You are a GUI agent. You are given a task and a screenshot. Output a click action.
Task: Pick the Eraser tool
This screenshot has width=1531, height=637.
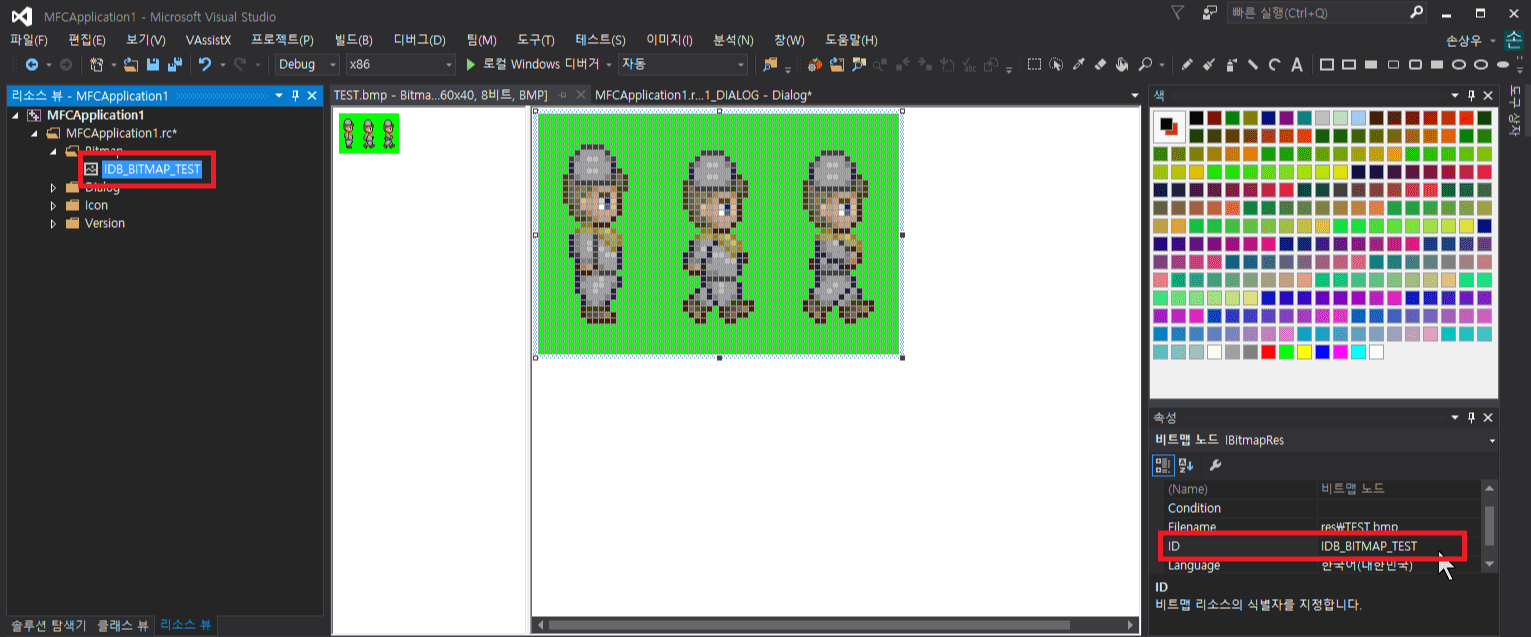1100,65
